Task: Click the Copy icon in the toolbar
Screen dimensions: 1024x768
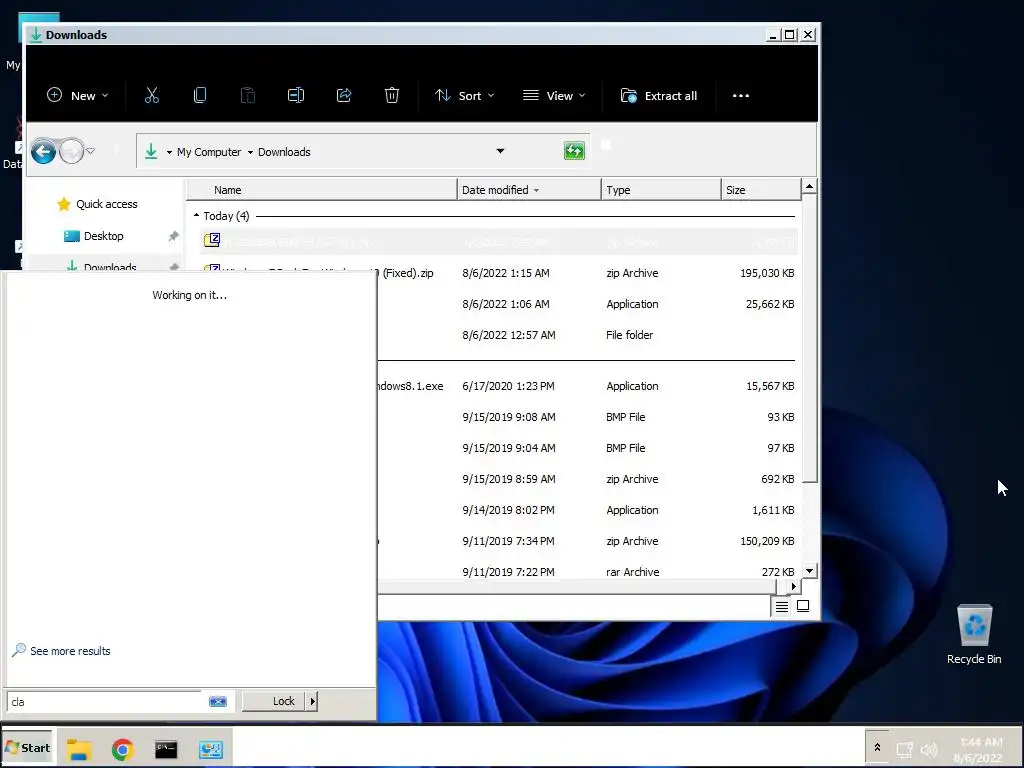Action: click(200, 95)
